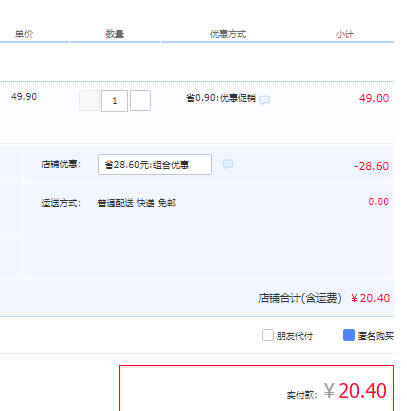Open the promo info bubble beside 省0.90:优惠促销
The width and height of the screenshot is (407, 411).
(x=264, y=100)
